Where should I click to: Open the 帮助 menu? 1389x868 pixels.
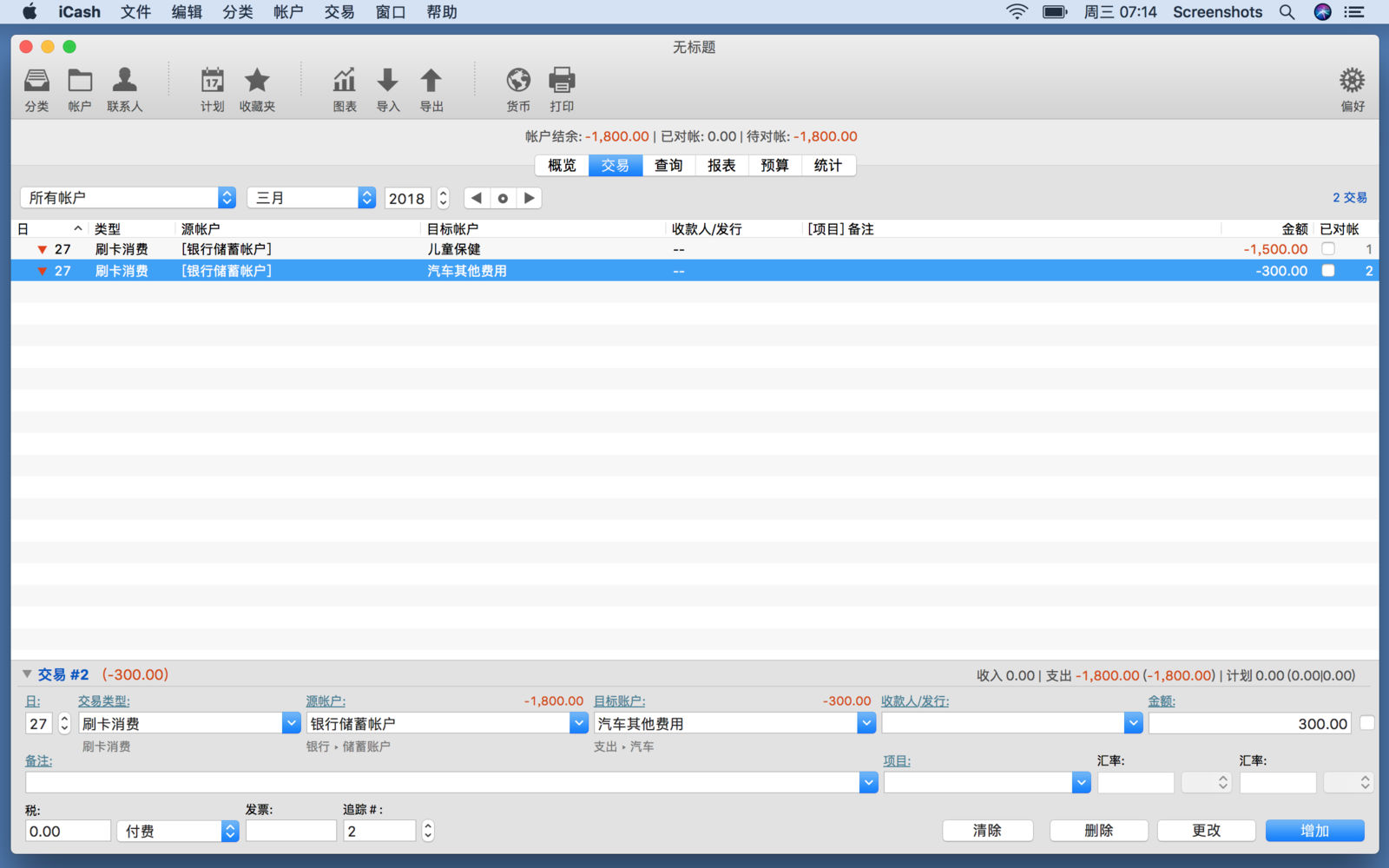[x=442, y=12]
